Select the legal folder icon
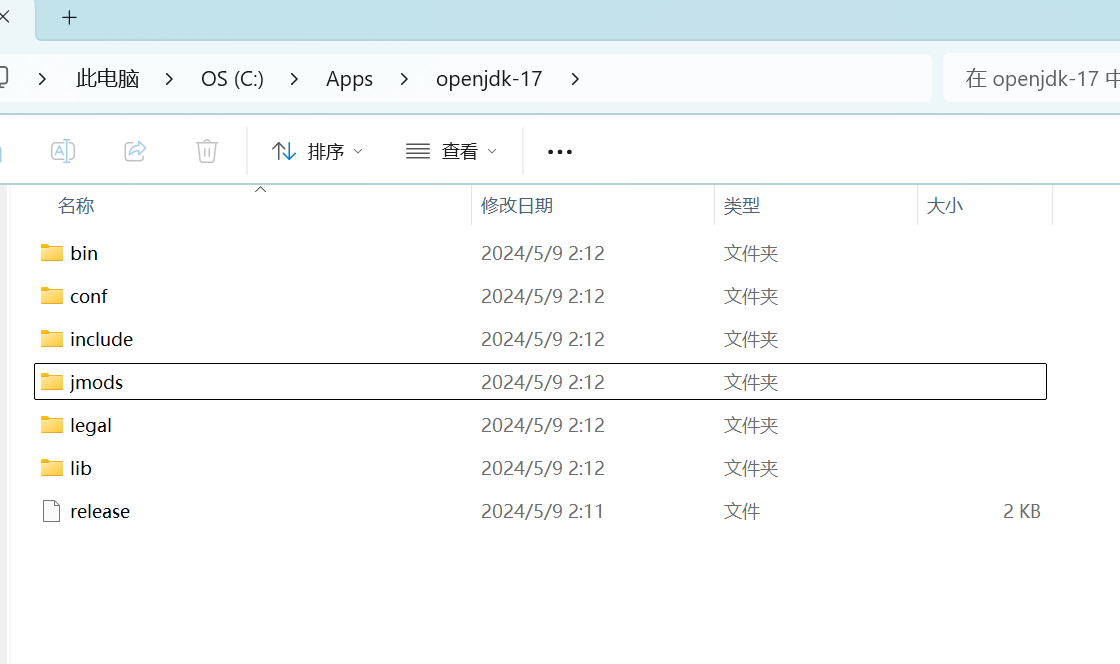The width and height of the screenshot is (1120, 664). click(51, 425)
